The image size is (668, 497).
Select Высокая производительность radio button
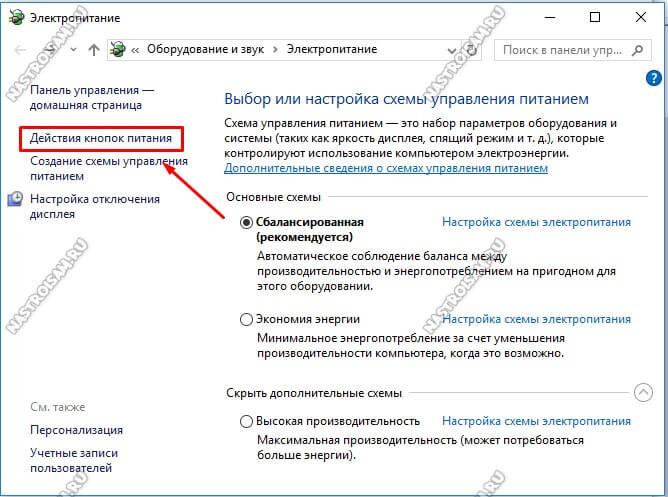246,422
